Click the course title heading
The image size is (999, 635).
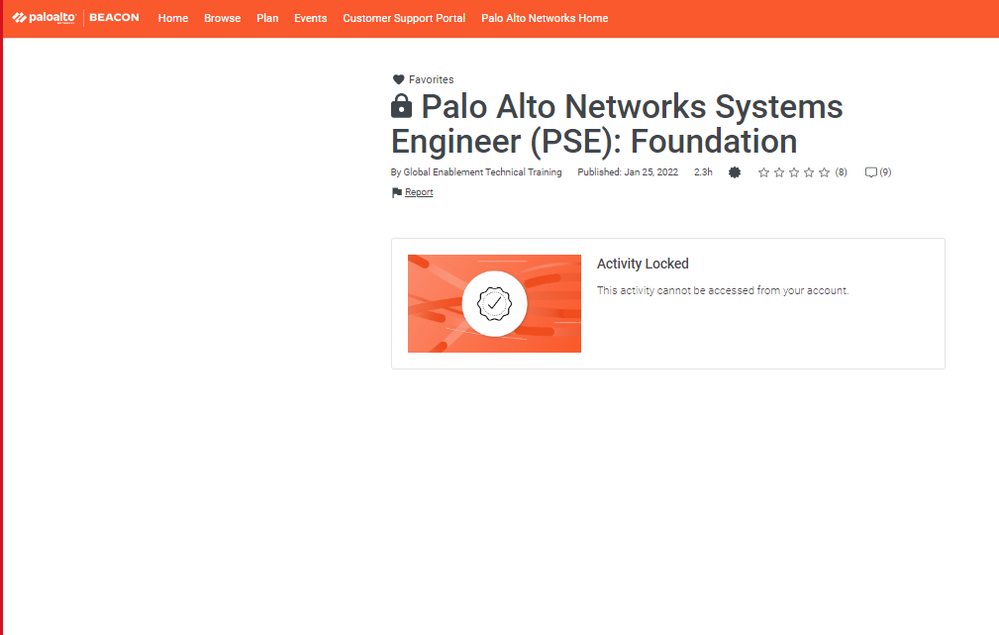pos(617,124)
